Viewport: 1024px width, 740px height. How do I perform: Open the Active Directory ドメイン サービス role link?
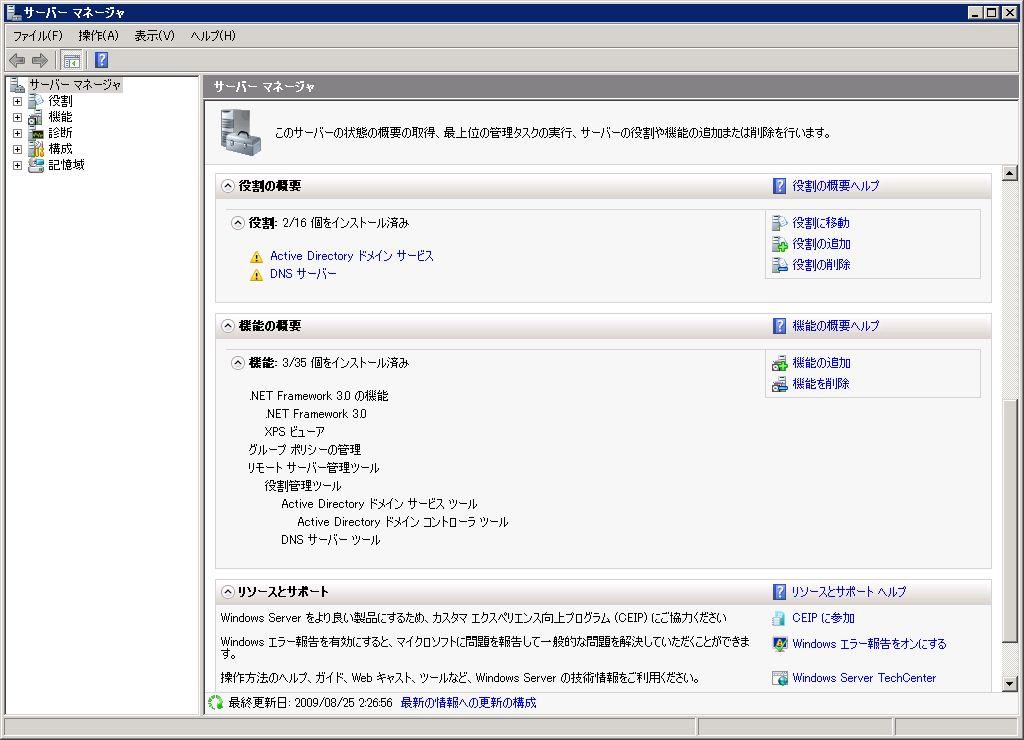click(x=351, y=256)
